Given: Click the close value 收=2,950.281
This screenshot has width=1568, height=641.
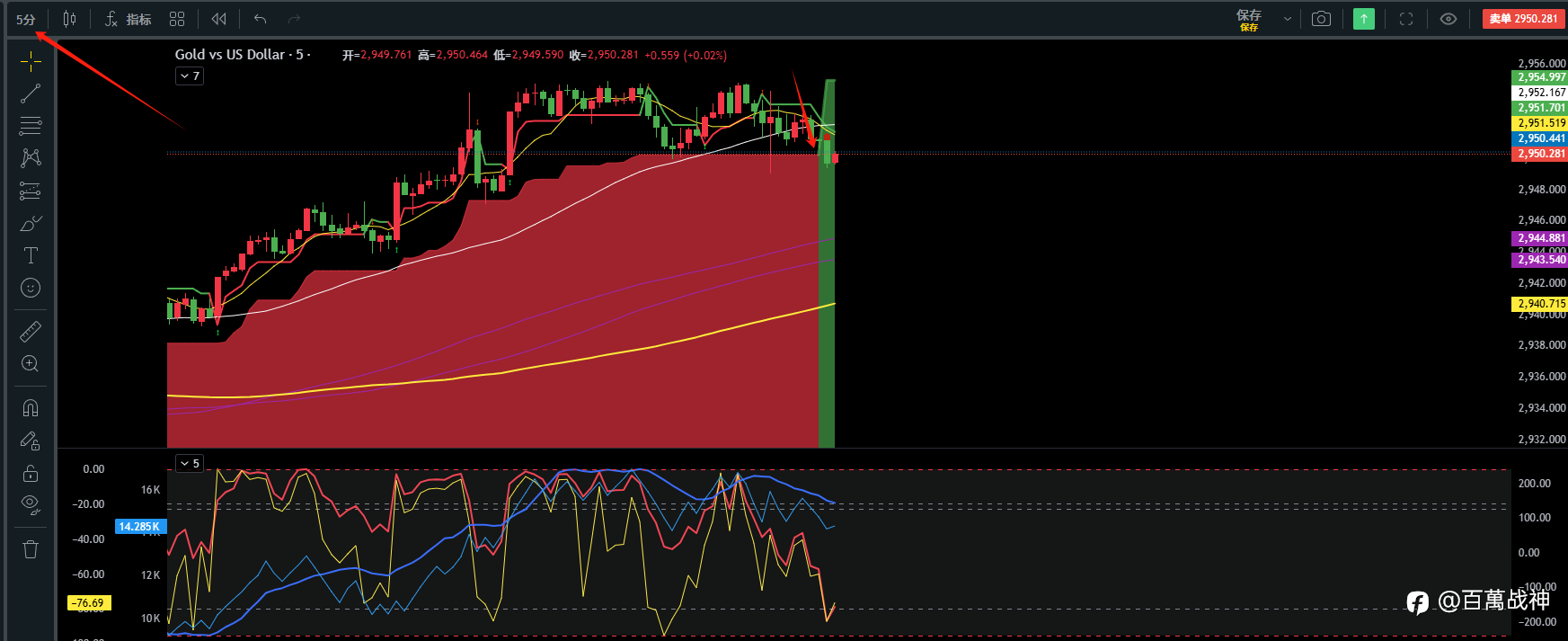Looking at the screenshot, I should point(604,55).
